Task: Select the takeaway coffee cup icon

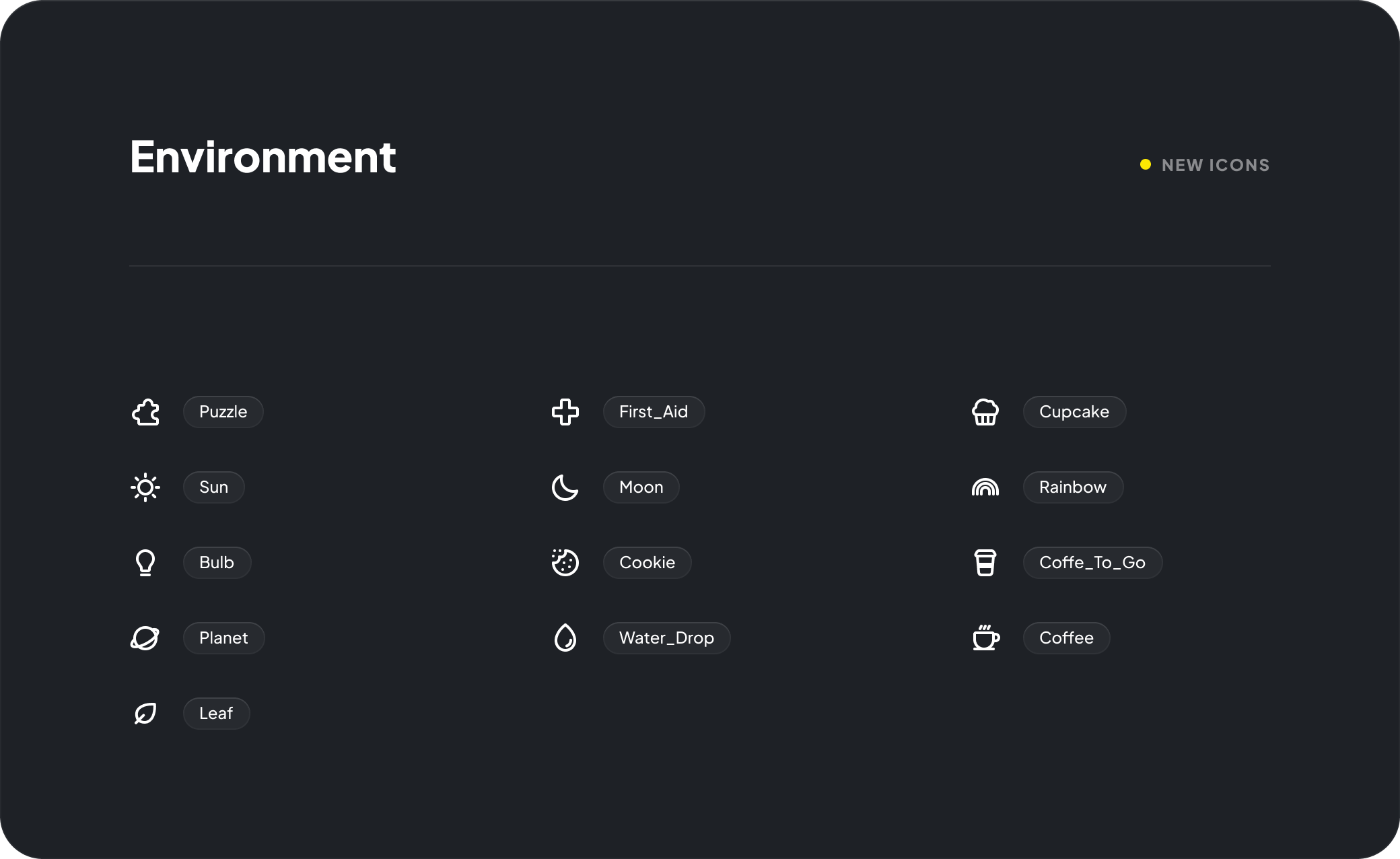Action: (985, 563)
